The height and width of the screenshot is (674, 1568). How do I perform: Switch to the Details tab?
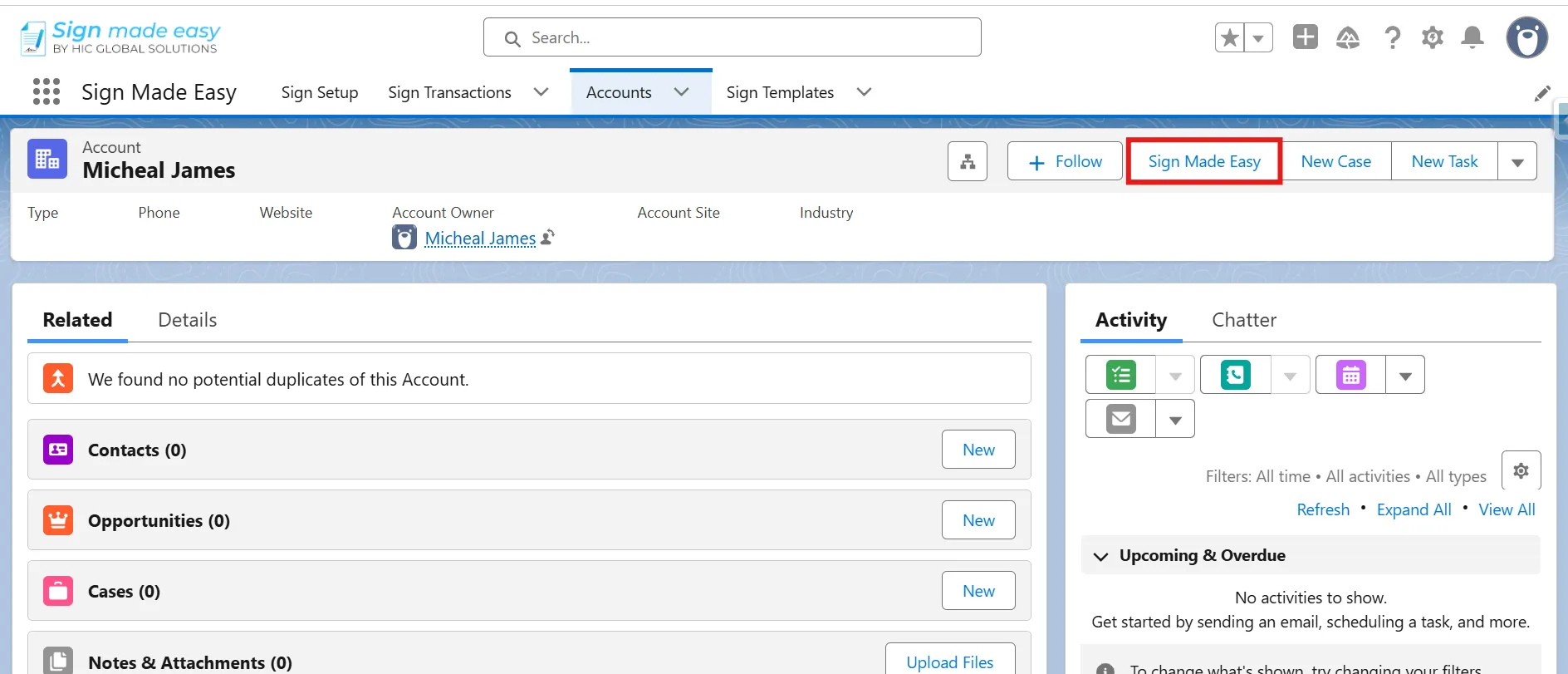[x=188, y=320]
